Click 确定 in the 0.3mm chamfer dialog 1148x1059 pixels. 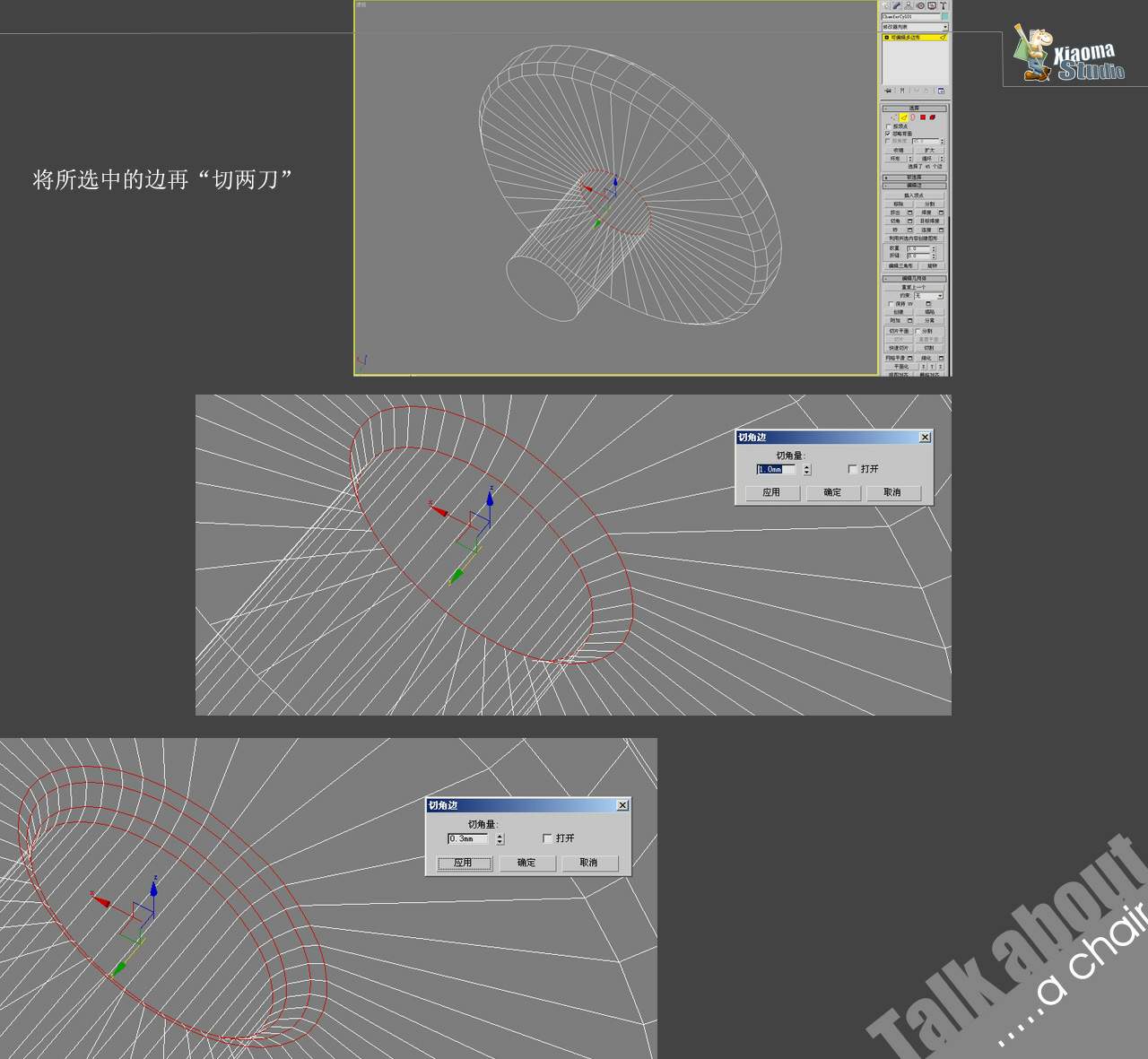(x=526, y=863)
